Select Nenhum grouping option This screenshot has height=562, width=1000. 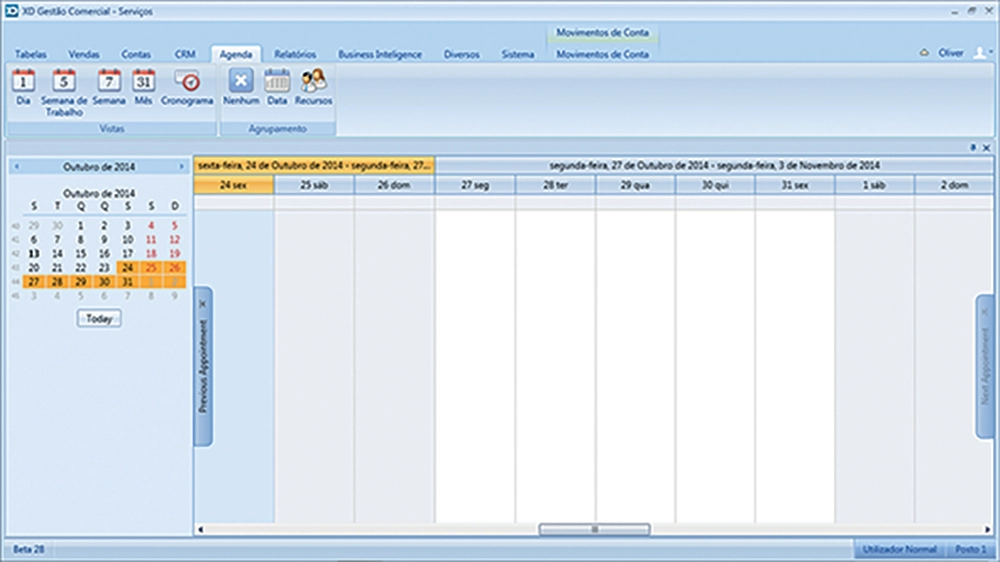(x=241, y=87)
